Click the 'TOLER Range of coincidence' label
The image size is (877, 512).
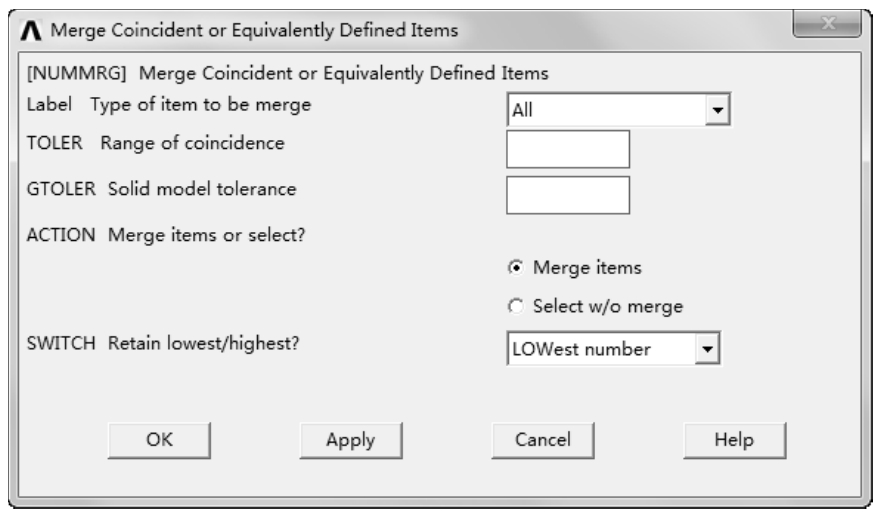coord(155,143)
